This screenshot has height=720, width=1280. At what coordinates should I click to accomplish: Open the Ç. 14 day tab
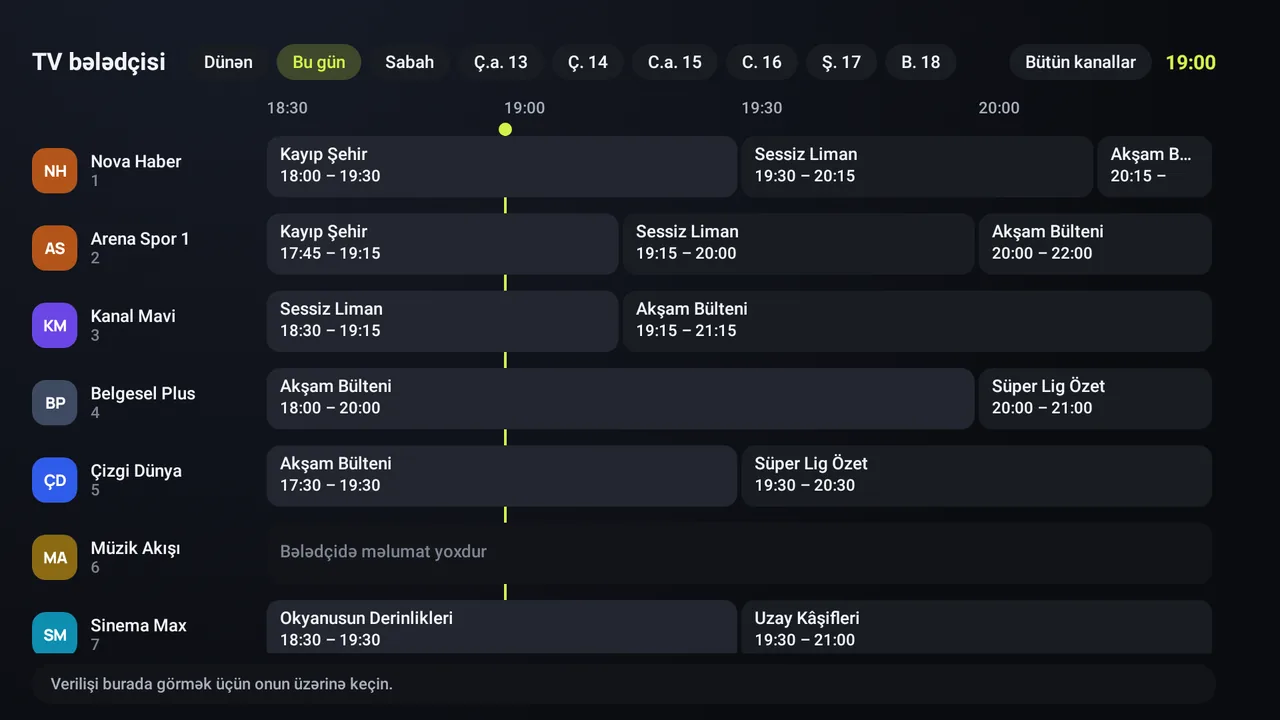coord(588,62)
